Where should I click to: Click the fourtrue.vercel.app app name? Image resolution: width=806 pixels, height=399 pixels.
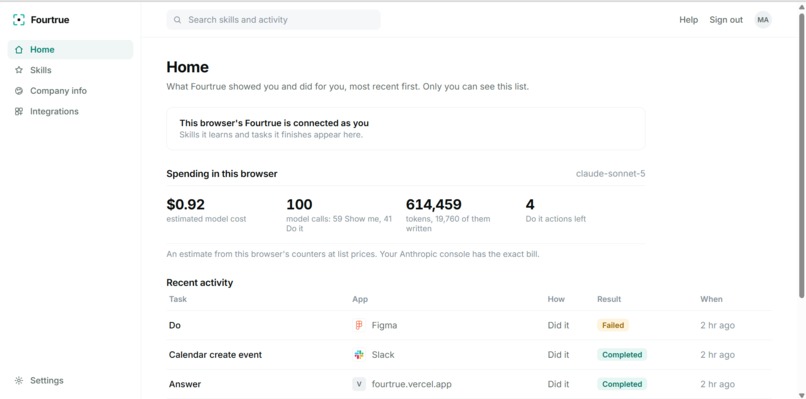[x=412, y=384]
